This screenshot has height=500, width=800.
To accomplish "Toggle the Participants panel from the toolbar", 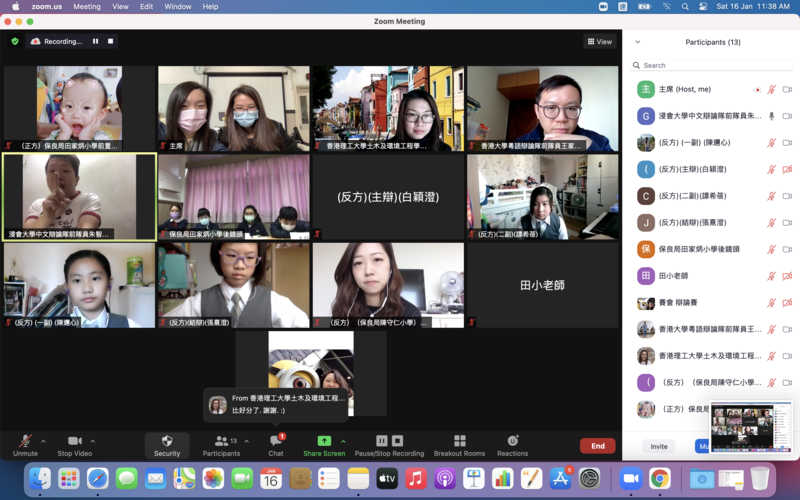I will 221,445.
